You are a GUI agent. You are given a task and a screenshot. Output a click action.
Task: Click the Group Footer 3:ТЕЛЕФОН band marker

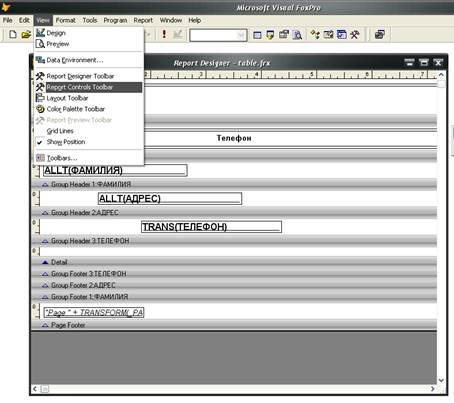pos(45,274)
